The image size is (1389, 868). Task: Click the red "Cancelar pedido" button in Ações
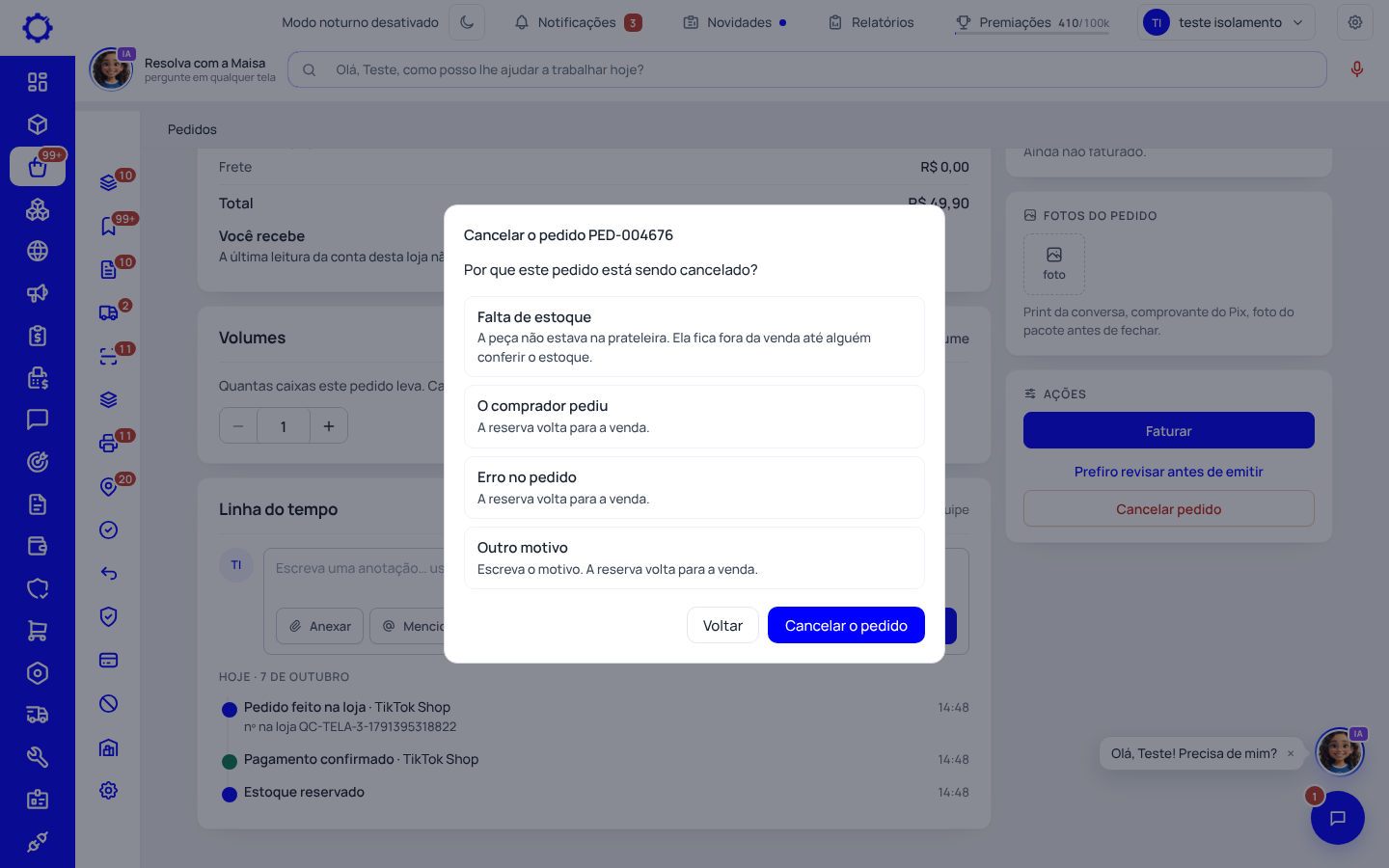pyautogui.click(x=1169, y=508)
